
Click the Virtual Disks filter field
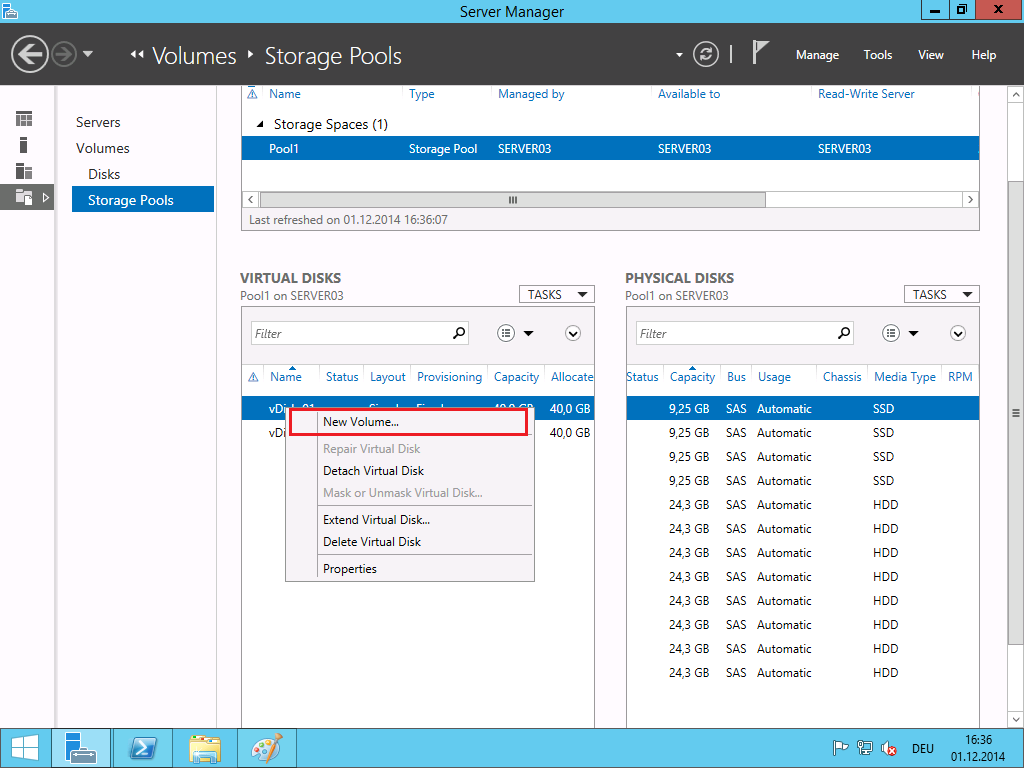pos(359,334)
